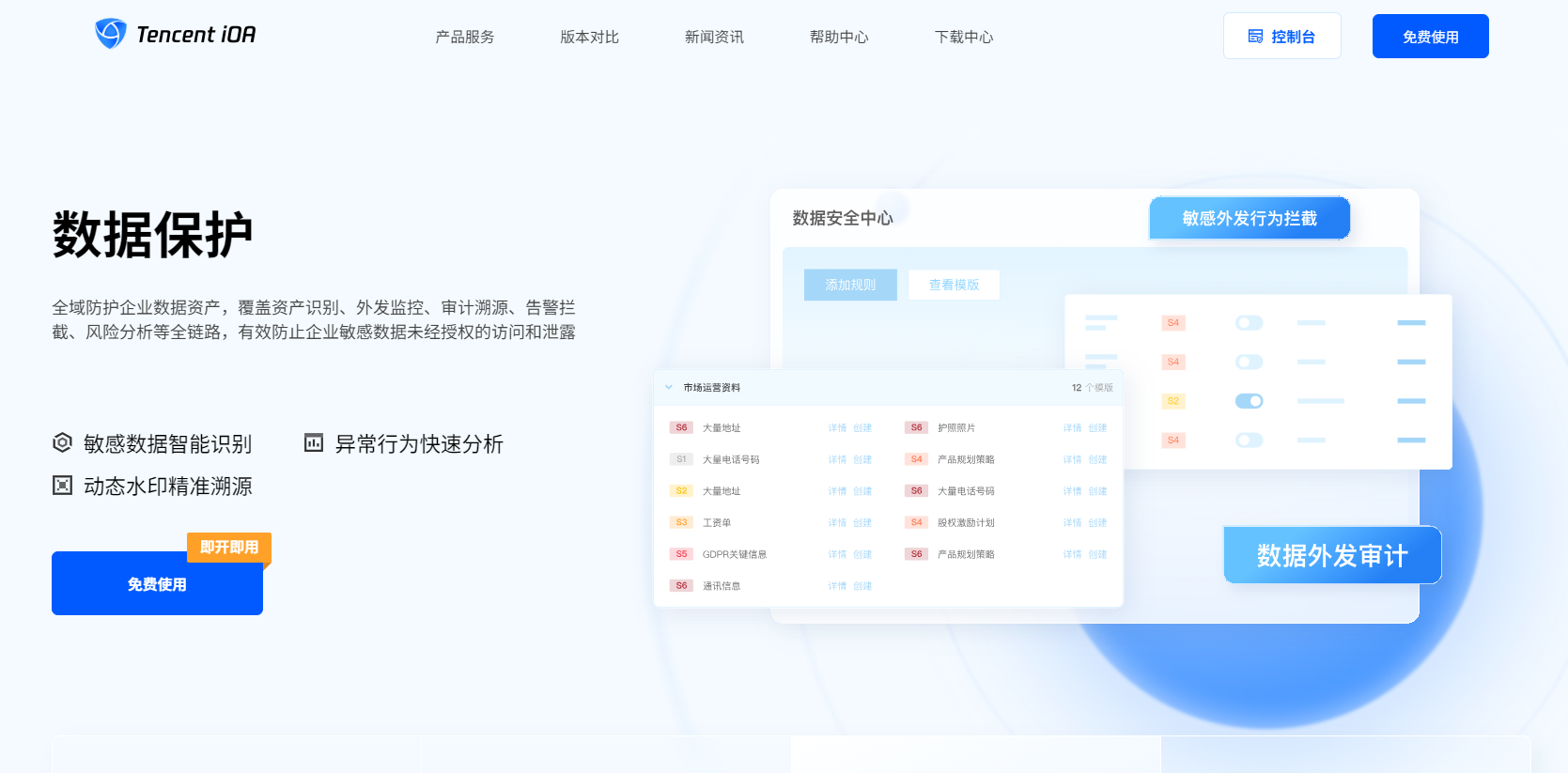Click the 敏感数据智能识别 hexagon icon
Image resolution: width=1568 pixels, height=773 pixels.
pos(62,442)
